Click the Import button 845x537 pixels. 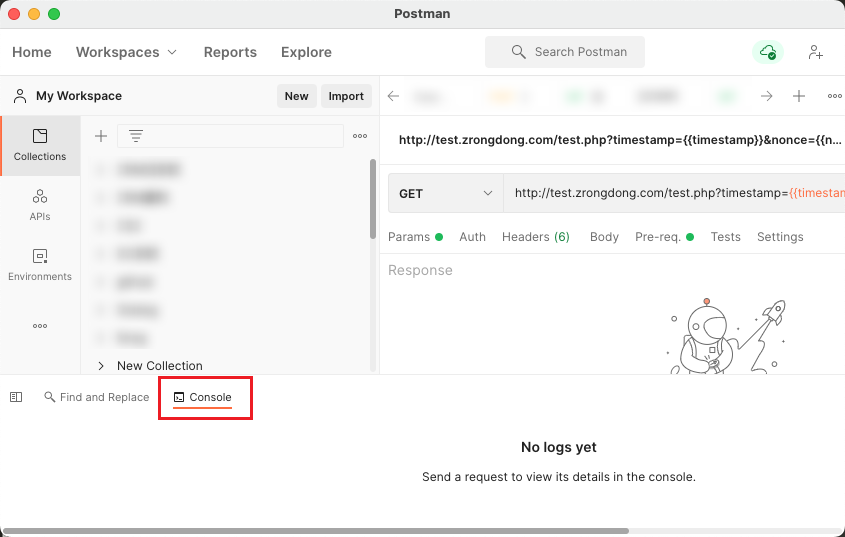[x=346, y=96]
